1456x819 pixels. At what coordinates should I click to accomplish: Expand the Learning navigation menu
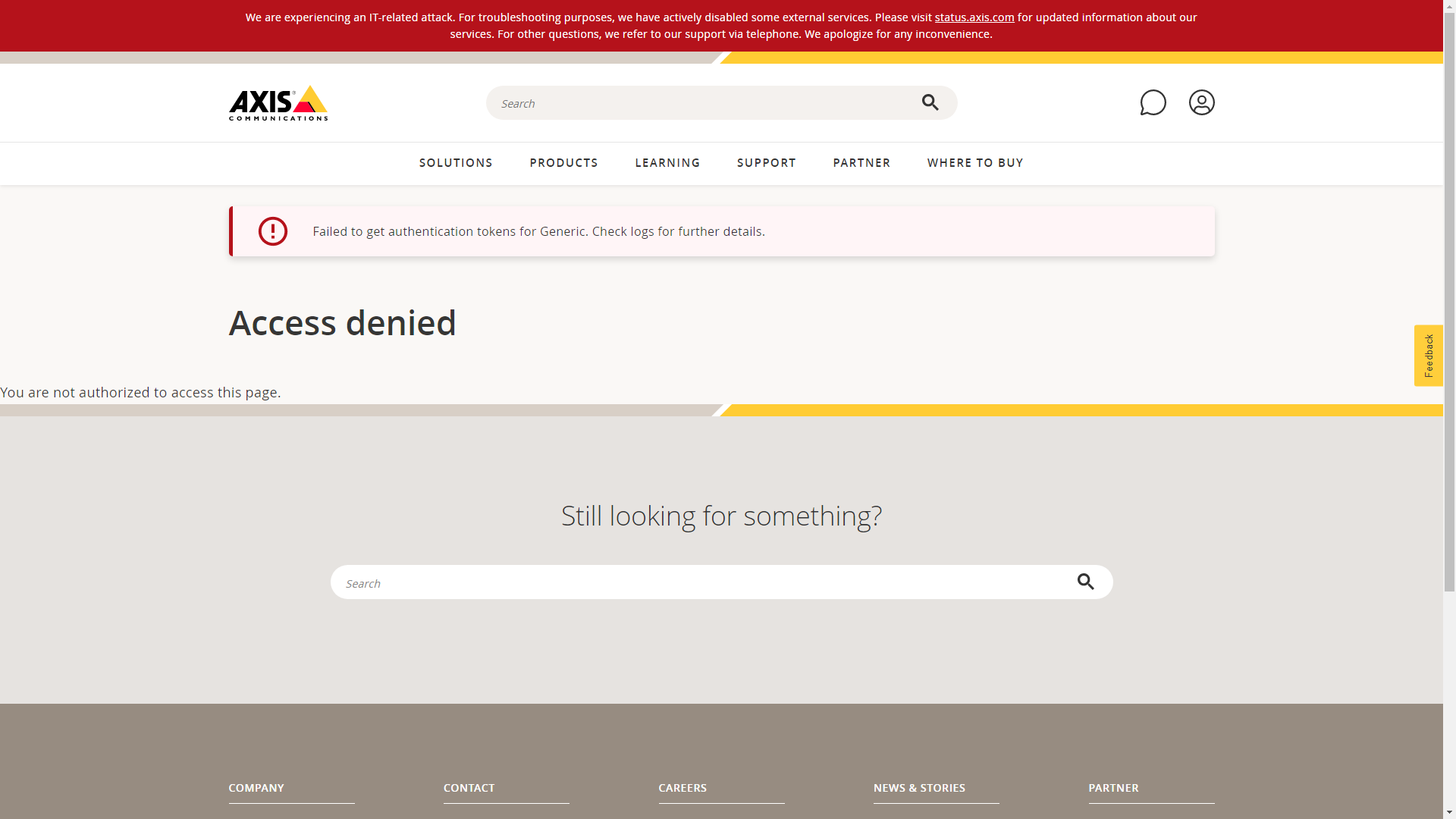pos(667,162)
